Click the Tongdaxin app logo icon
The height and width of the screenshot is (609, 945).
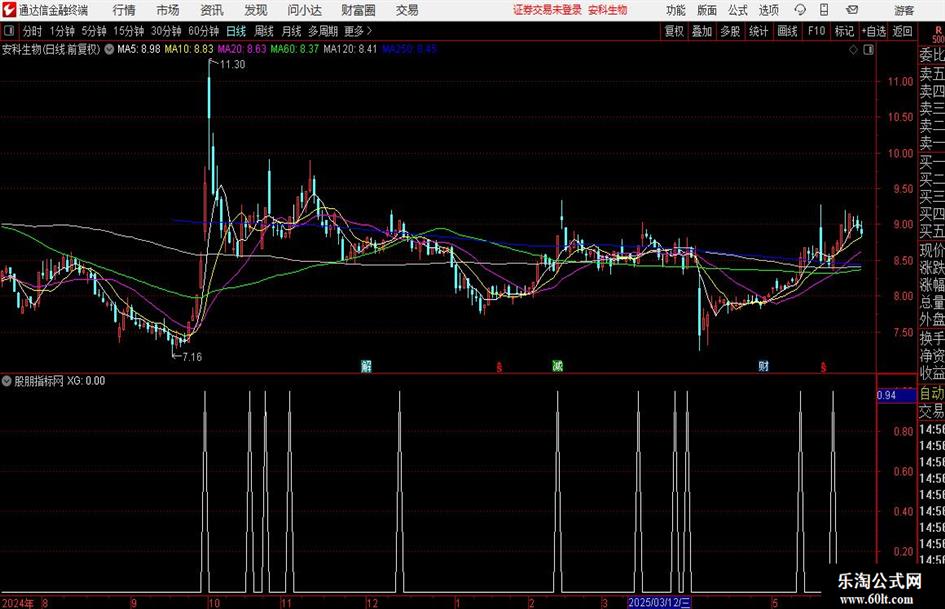9,10
